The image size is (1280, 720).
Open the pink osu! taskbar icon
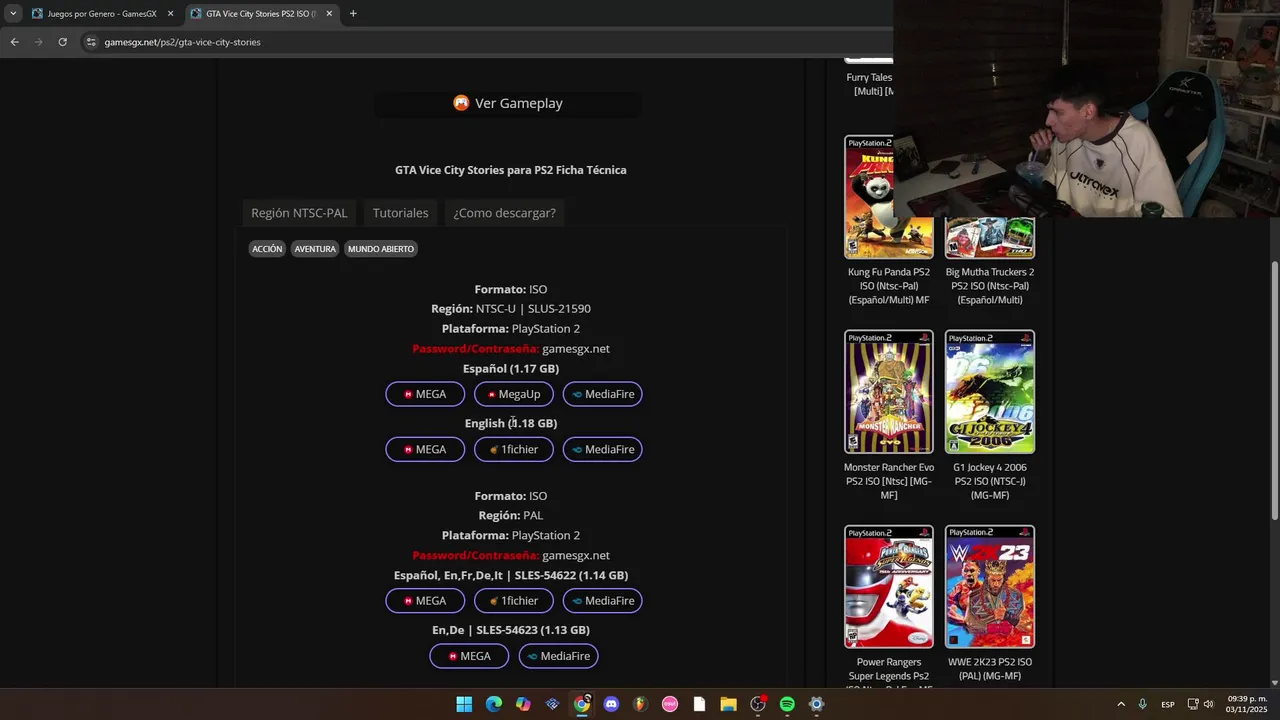[670, 704]
